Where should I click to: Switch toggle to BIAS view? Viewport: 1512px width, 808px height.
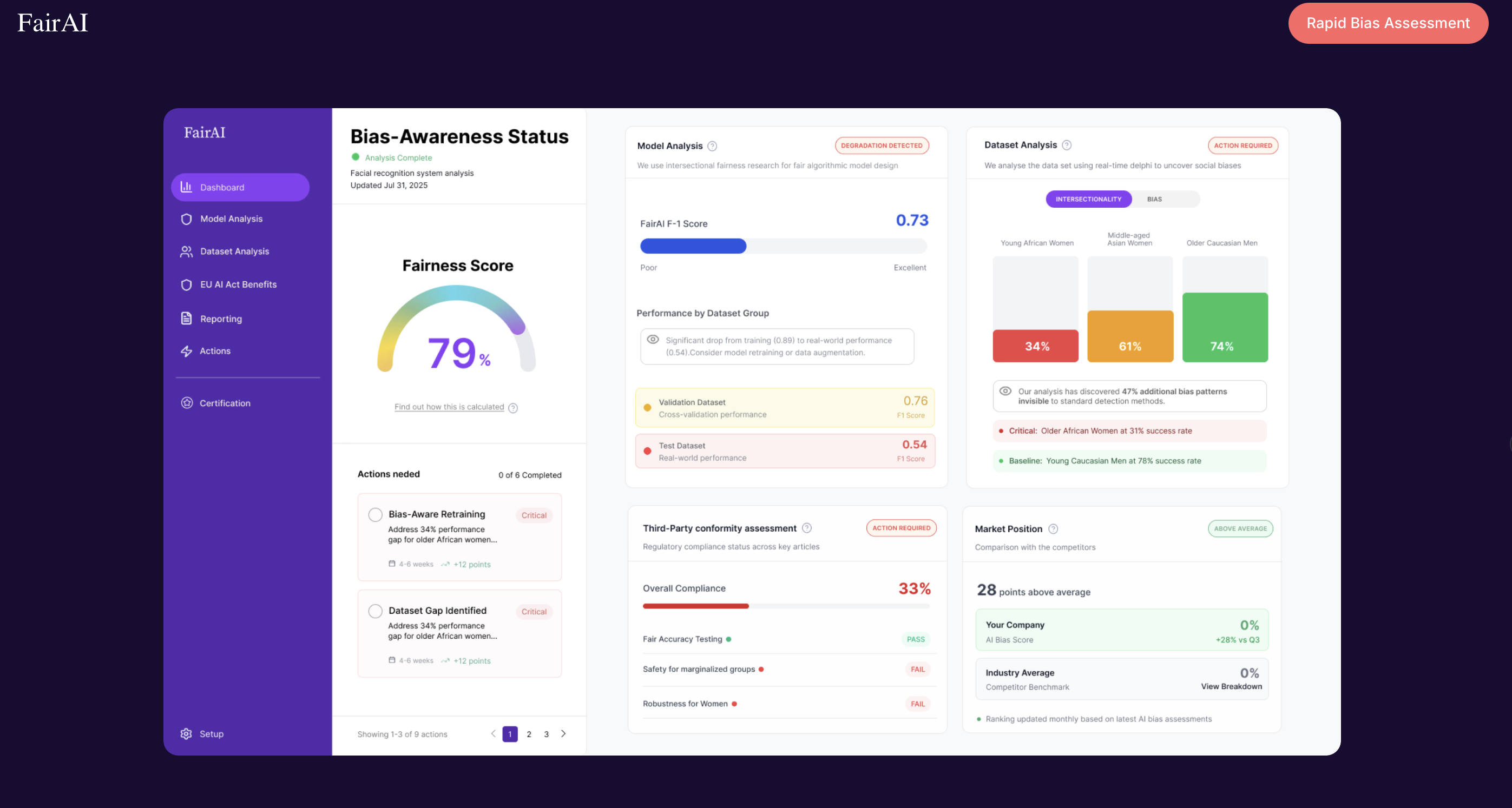pos(1154,200)
